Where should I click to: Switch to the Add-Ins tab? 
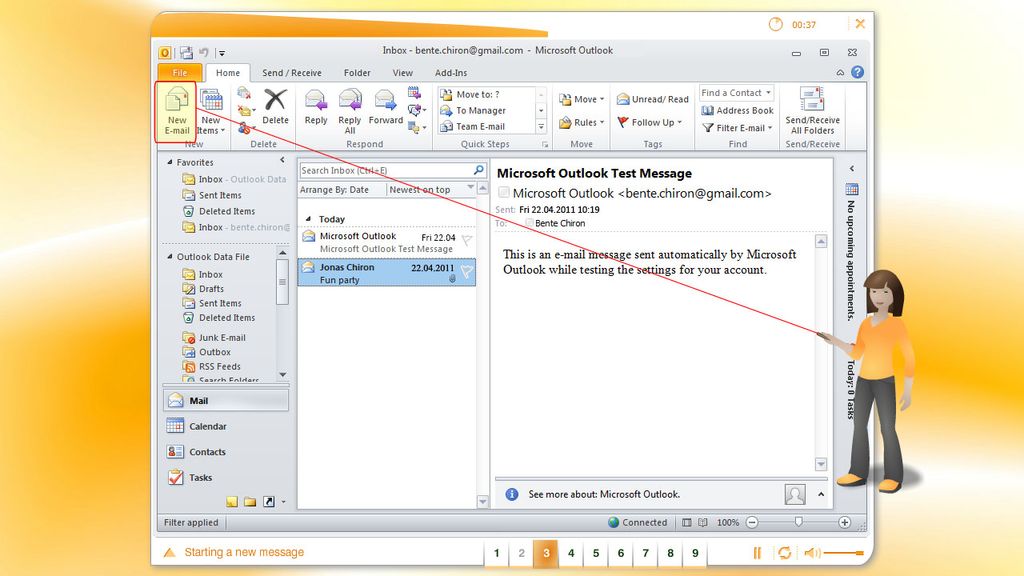tap(451, 72)
